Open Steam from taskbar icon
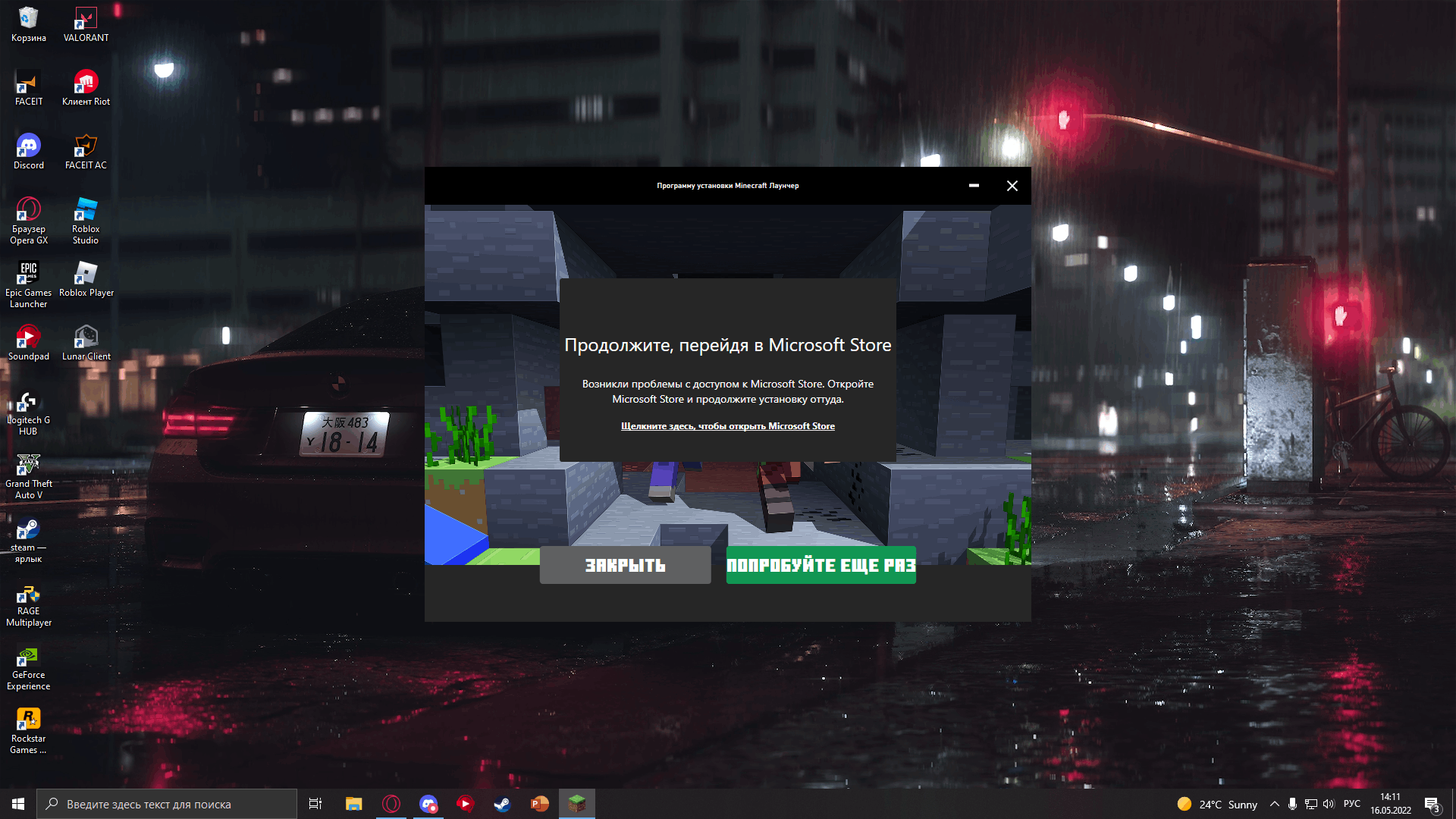The width and height of the screenshot is (1456, 819). [502, 804]
